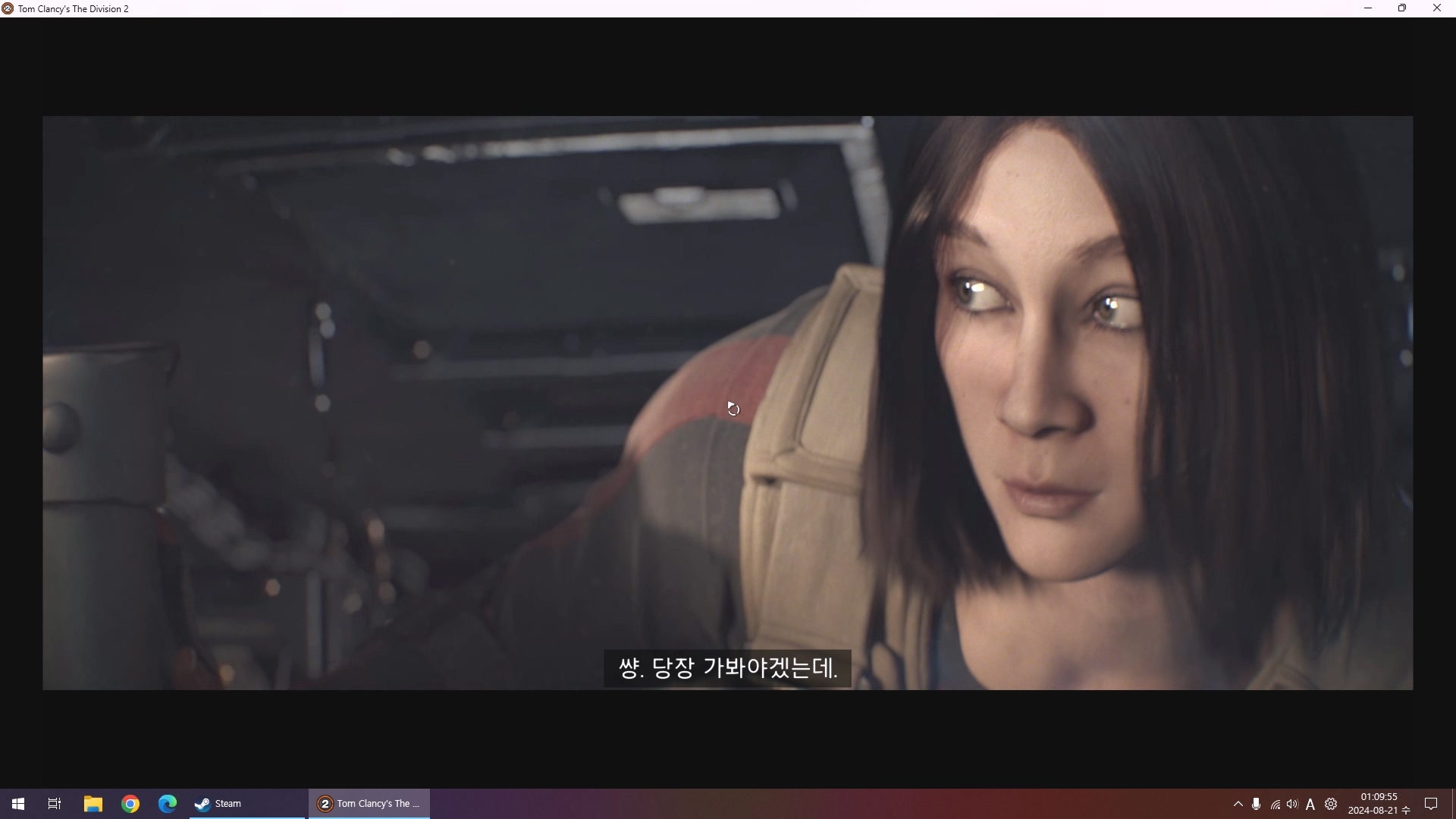
Task: Click the Korean subtitle text box
Action: pyautogui.click(x=727, y=668)
